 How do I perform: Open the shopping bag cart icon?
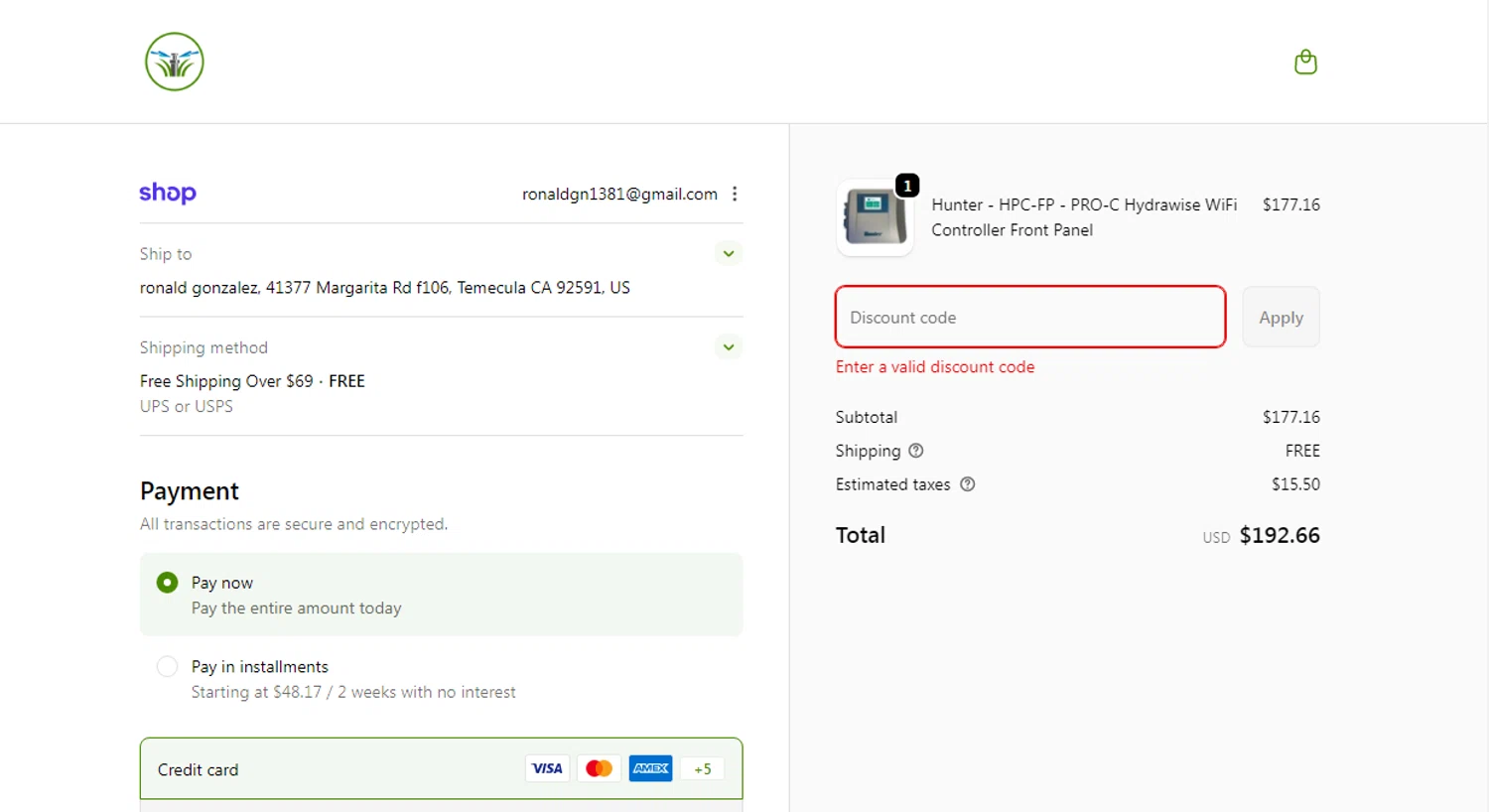coord(1305,62)
